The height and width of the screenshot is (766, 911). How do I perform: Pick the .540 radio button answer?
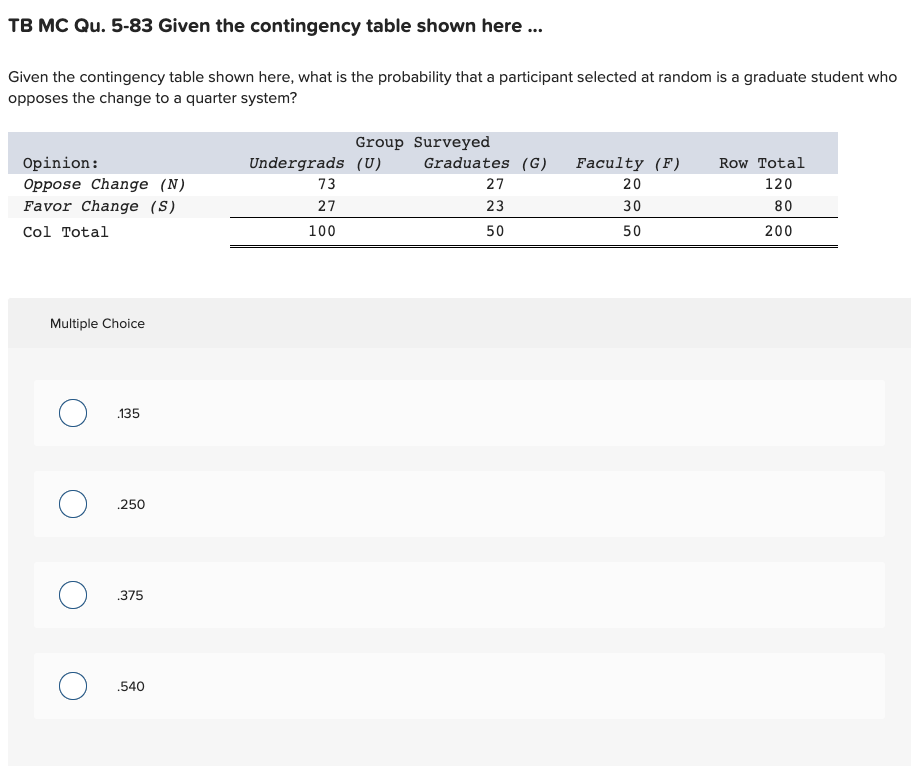coord(73,686)
